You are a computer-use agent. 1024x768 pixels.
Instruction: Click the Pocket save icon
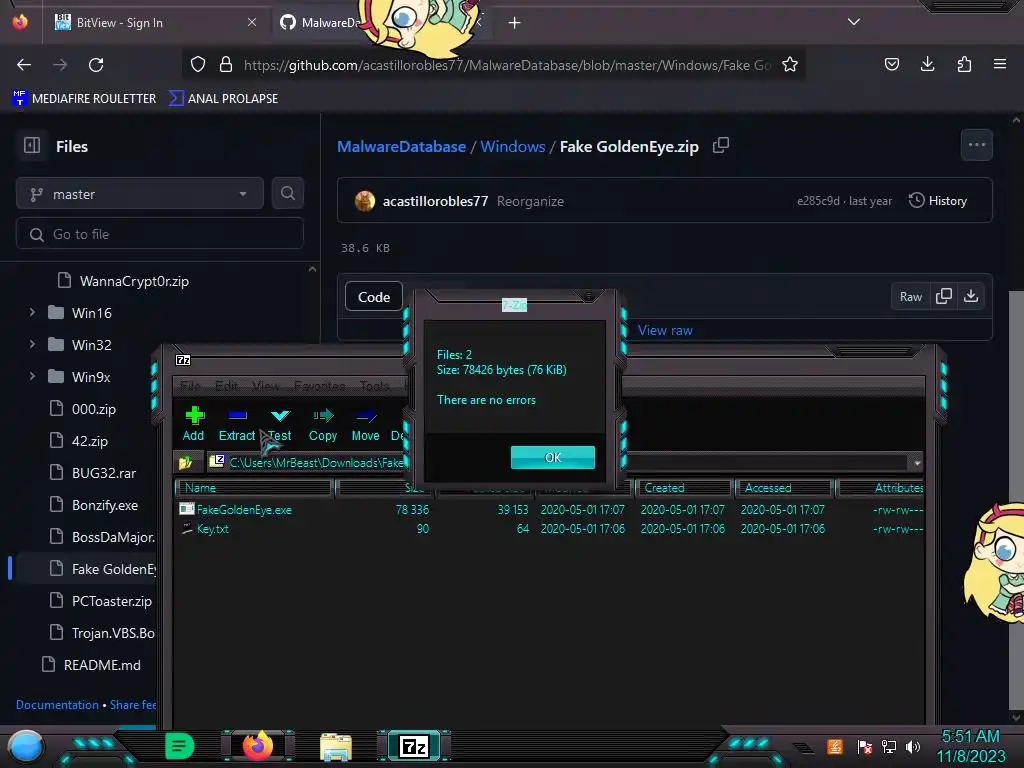[891, 64]
